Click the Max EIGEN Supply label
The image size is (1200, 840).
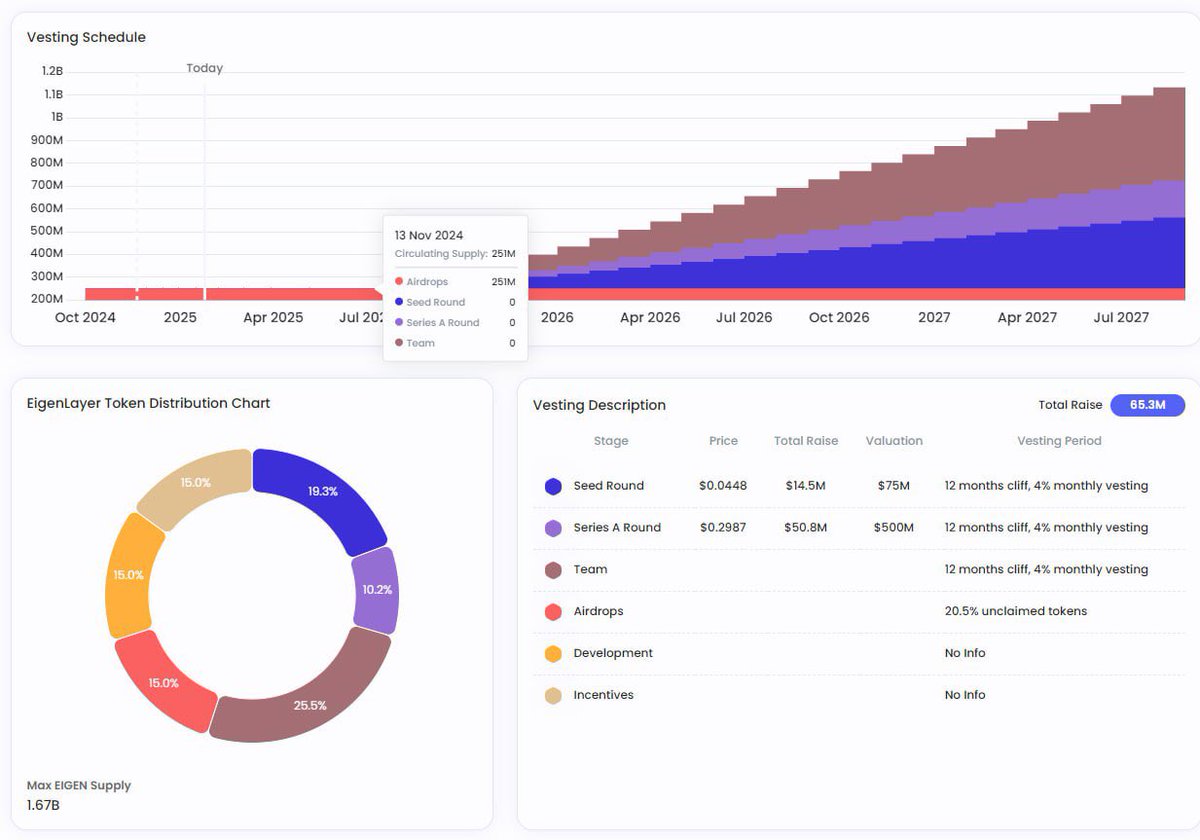click(x=78, y=786)
